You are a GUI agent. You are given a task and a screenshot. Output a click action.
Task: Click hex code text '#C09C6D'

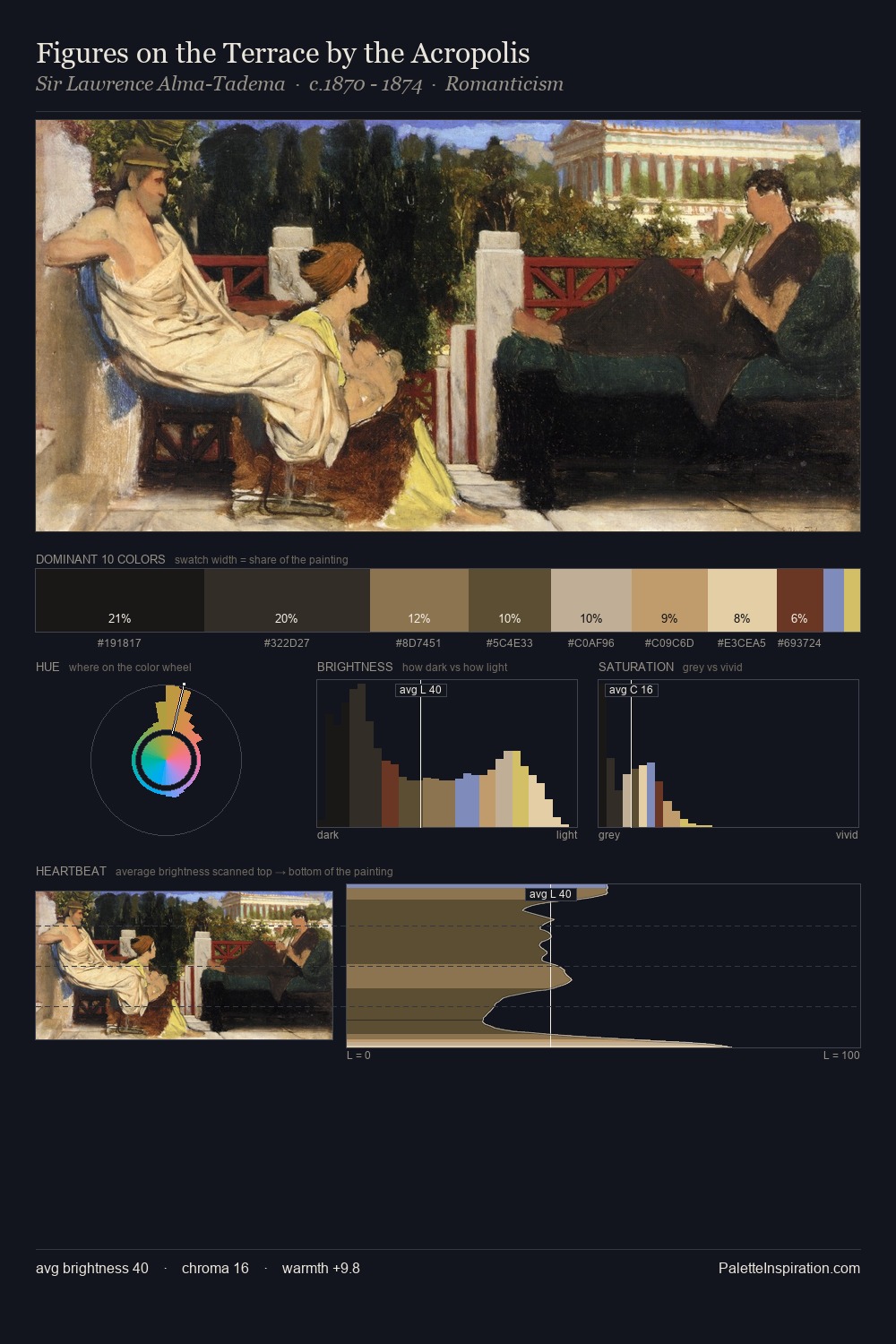pyautogui.click(x=669, y=643)
